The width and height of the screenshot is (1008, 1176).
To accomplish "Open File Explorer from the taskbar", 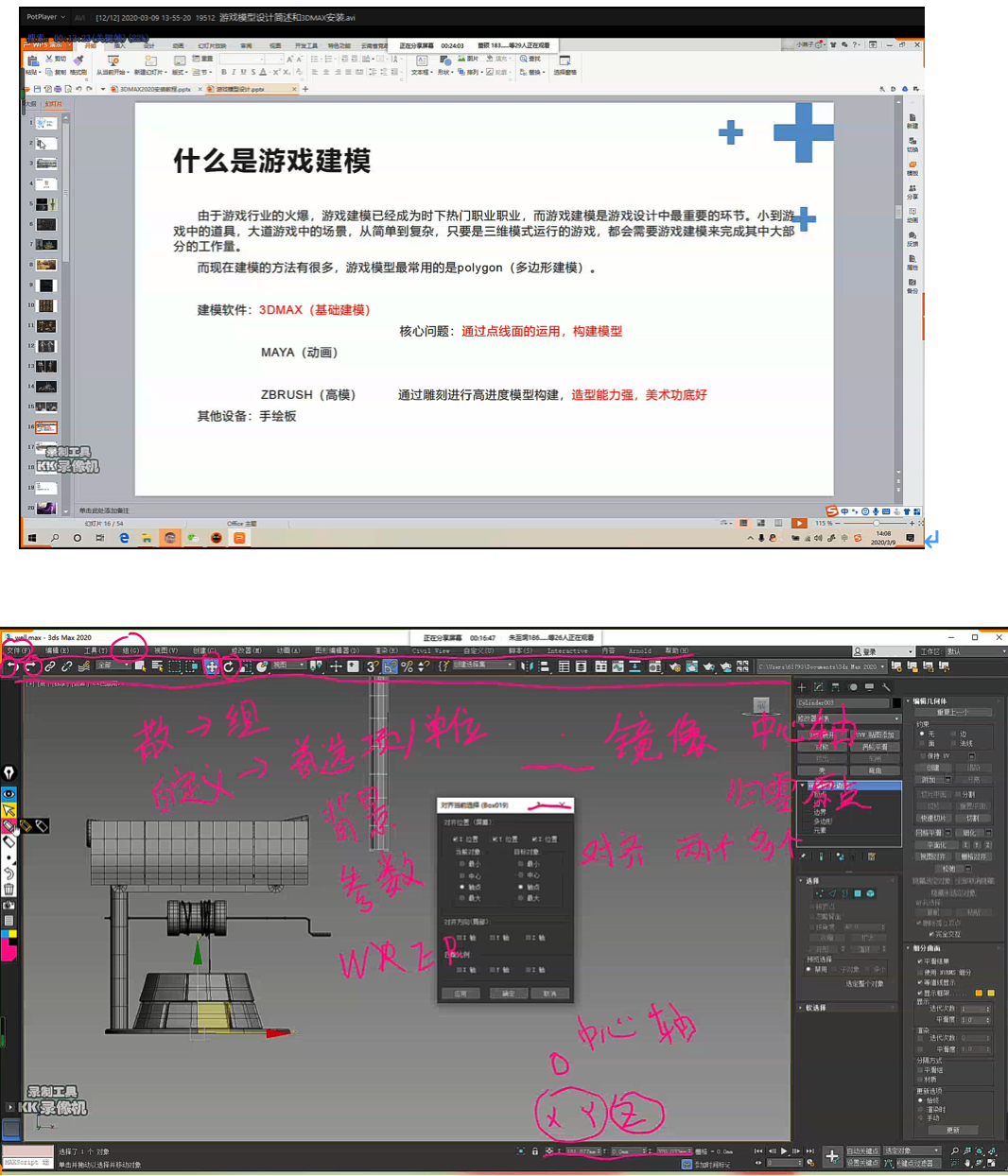I will tap(147, 538).
